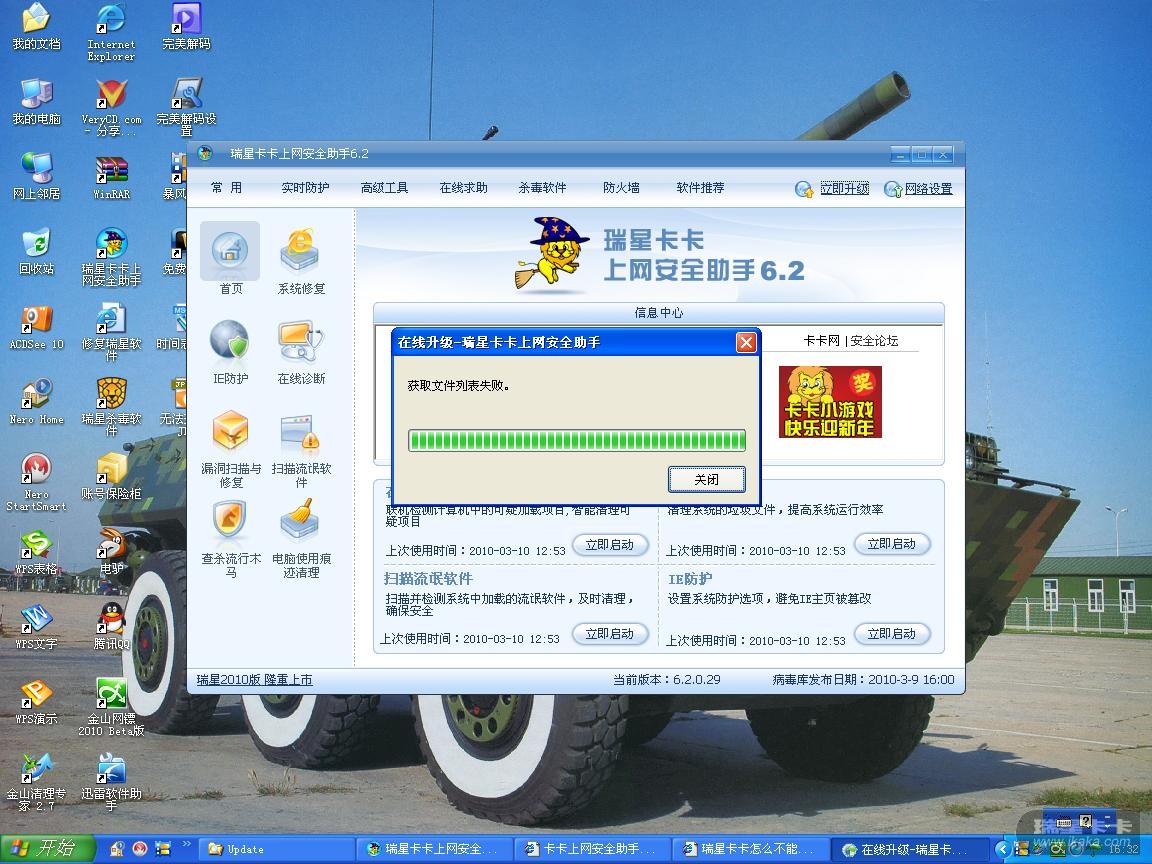The width and height of the screenshot is (1152, 864).
Task: Open the 网络设置 link
Action: tap(927, 189)
